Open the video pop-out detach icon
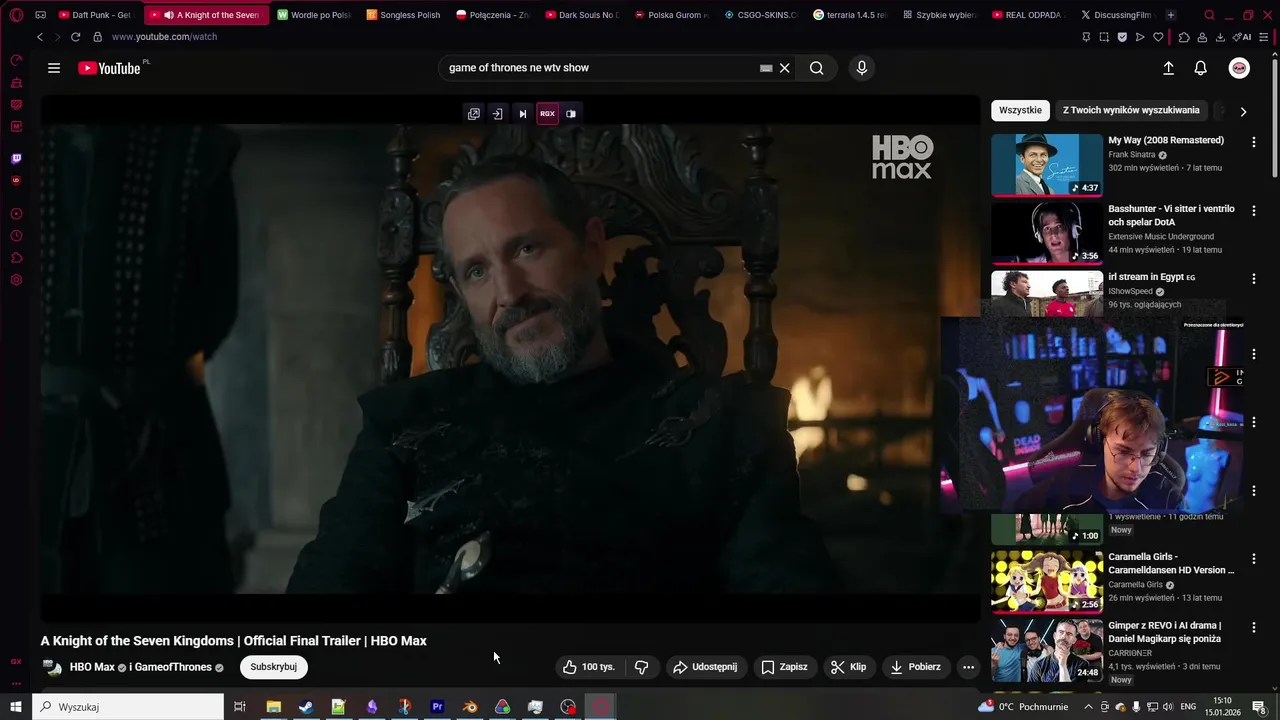The height and width of the screenshot is (720, 1280). pos(474,114)
